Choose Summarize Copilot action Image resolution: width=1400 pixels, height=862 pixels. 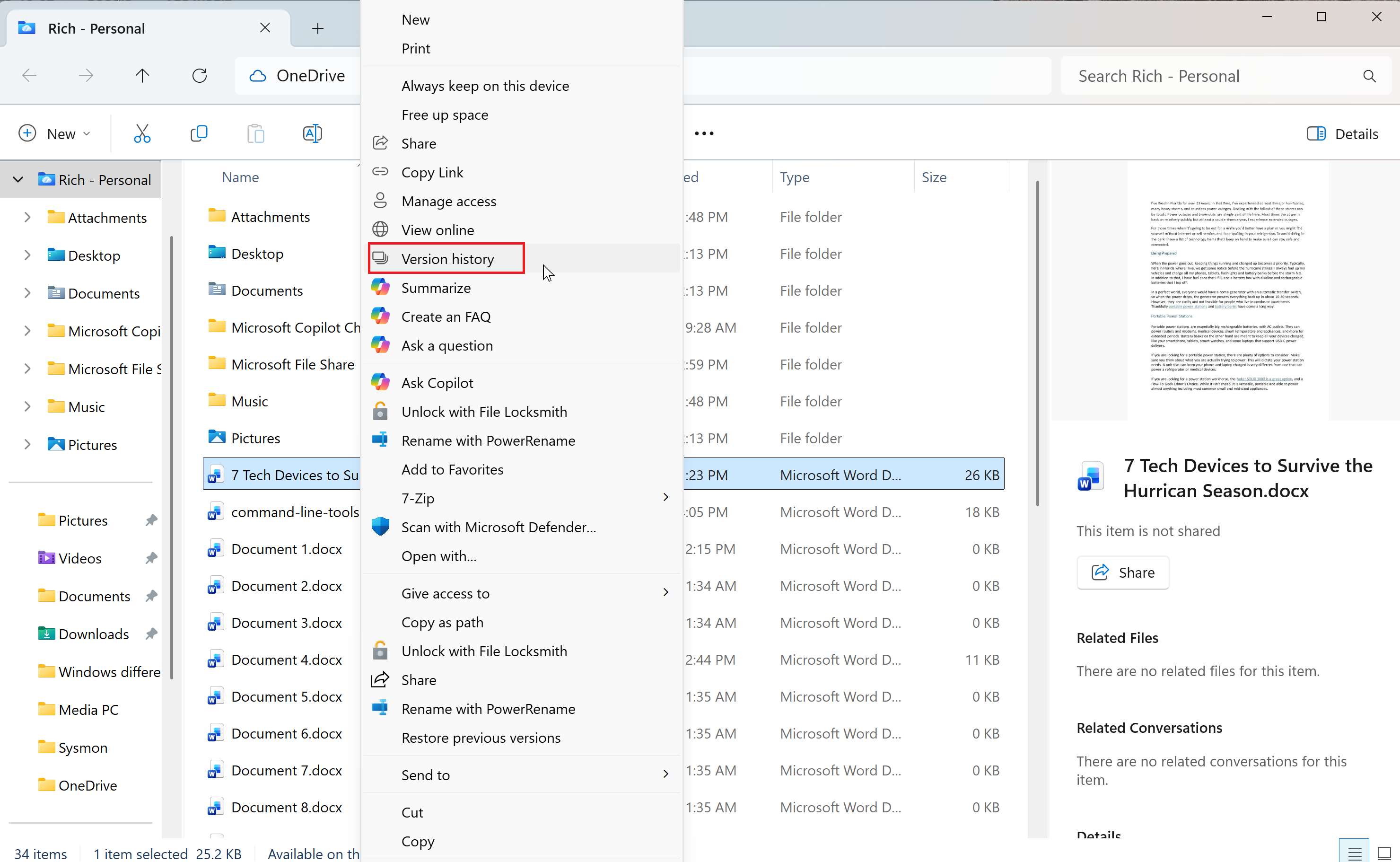522,287
